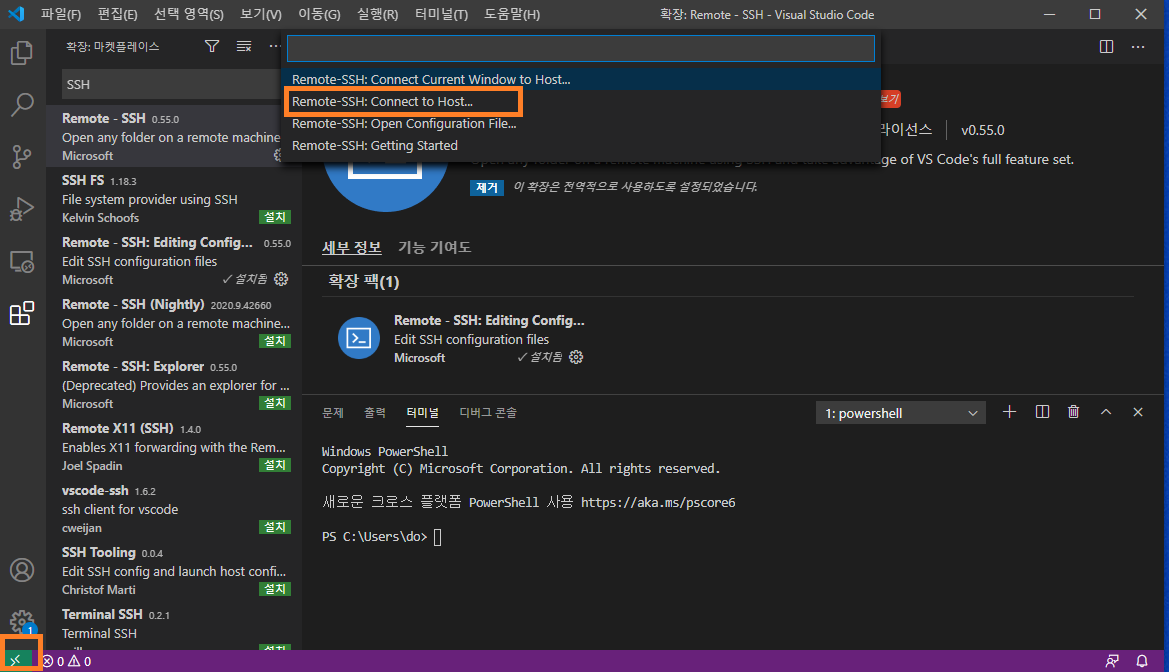Click the VS Code logo icon
The image size is (1169, 672).
[x=16, y=13]
